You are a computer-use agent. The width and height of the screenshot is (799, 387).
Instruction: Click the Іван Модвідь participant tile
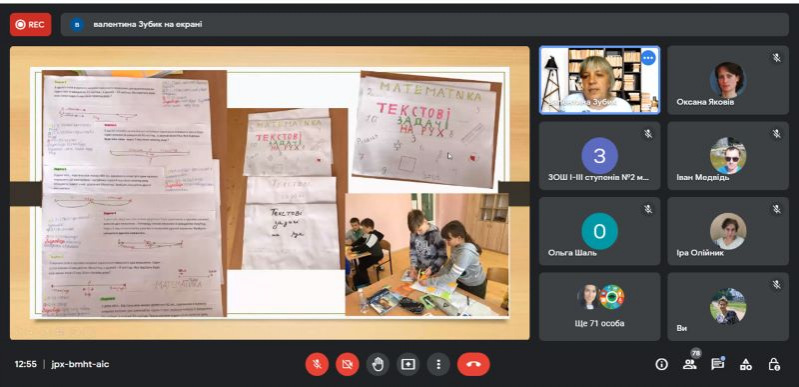click(x=728, y=156)
